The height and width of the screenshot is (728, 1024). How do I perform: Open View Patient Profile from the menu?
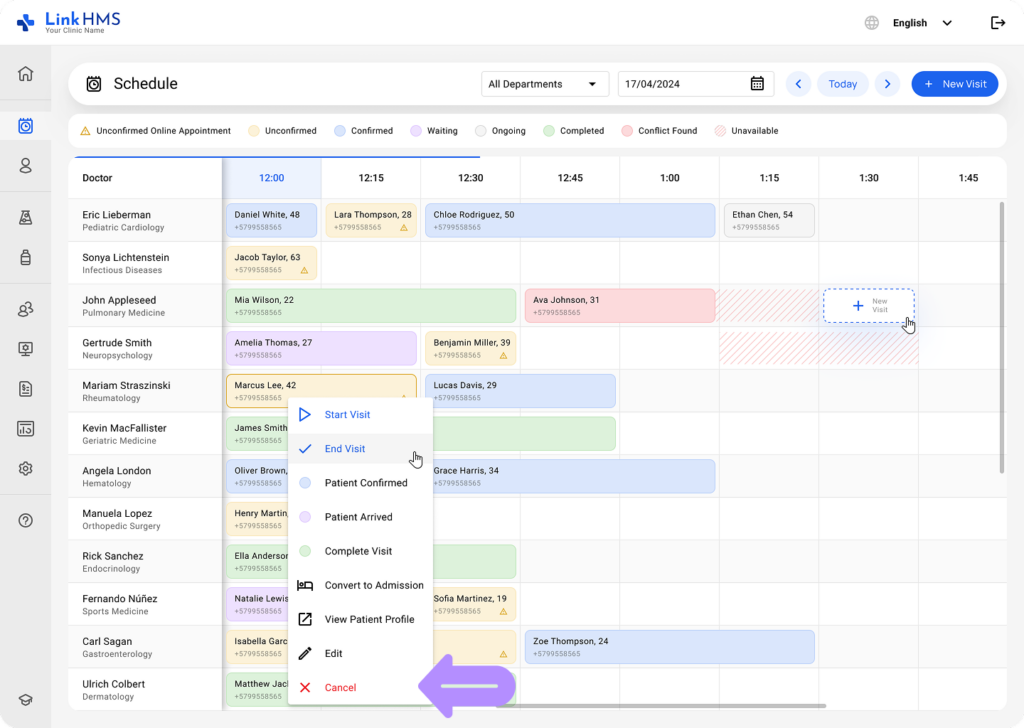point(360,619)
